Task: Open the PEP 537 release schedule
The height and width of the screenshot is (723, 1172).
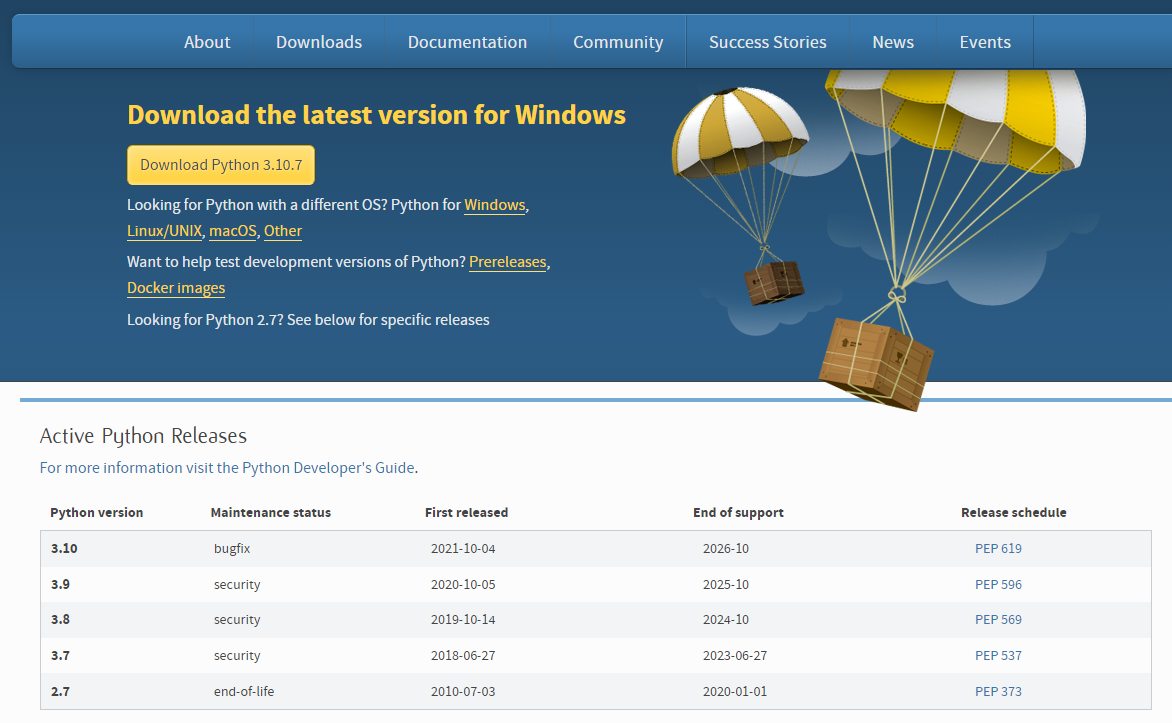Action: click(998, 655)
